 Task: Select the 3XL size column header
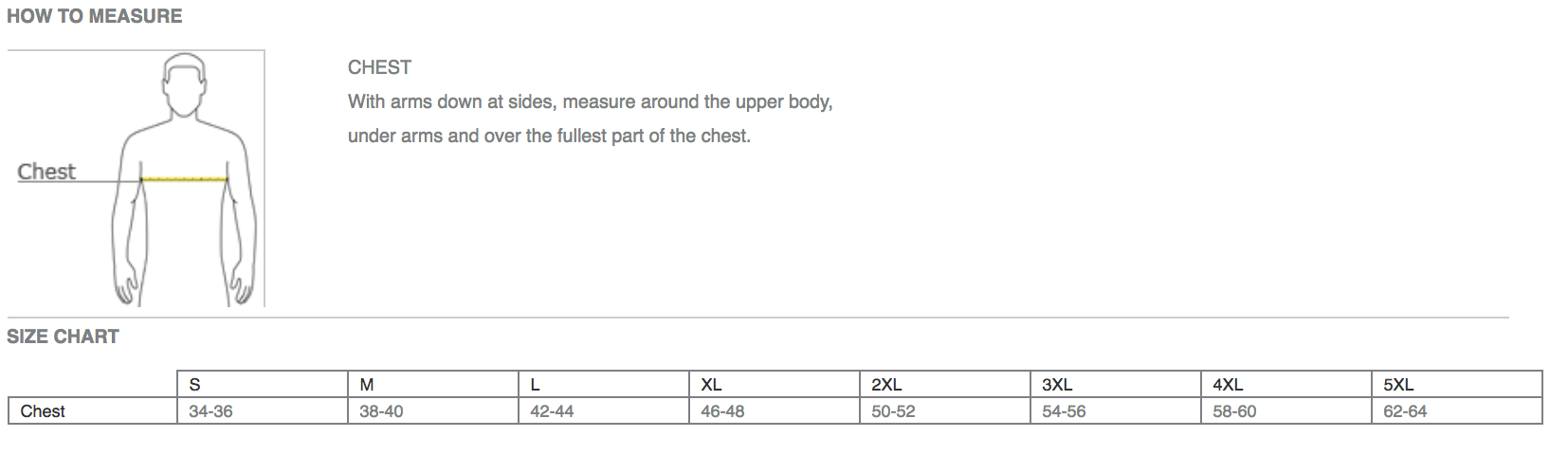pyautogui.click(x=1116, y=384)
